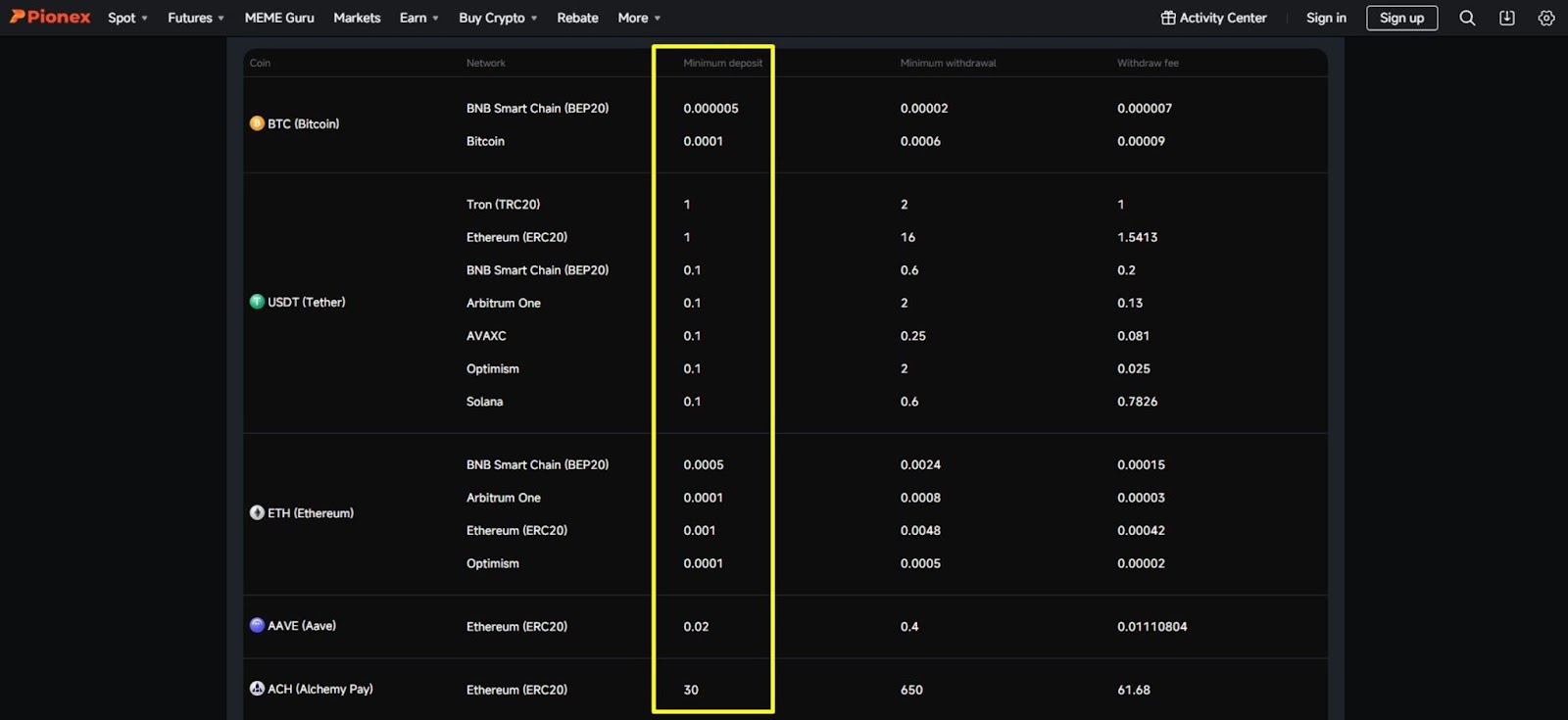1568x720 pixels.
Task: Open the search magnifier icon
Action: click(1467, 18)
